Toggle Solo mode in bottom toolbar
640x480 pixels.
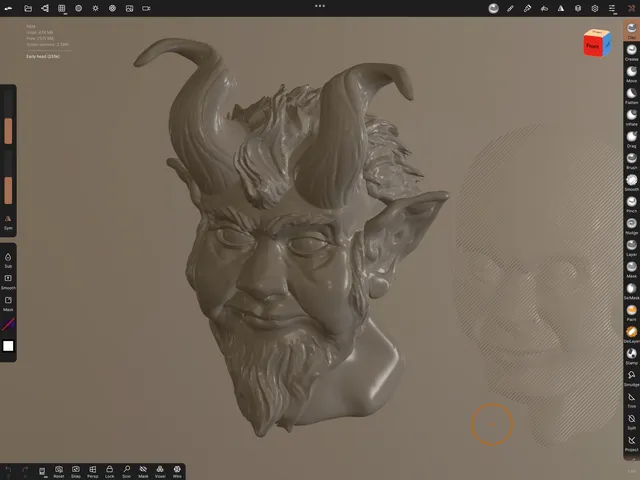(127, 471)
